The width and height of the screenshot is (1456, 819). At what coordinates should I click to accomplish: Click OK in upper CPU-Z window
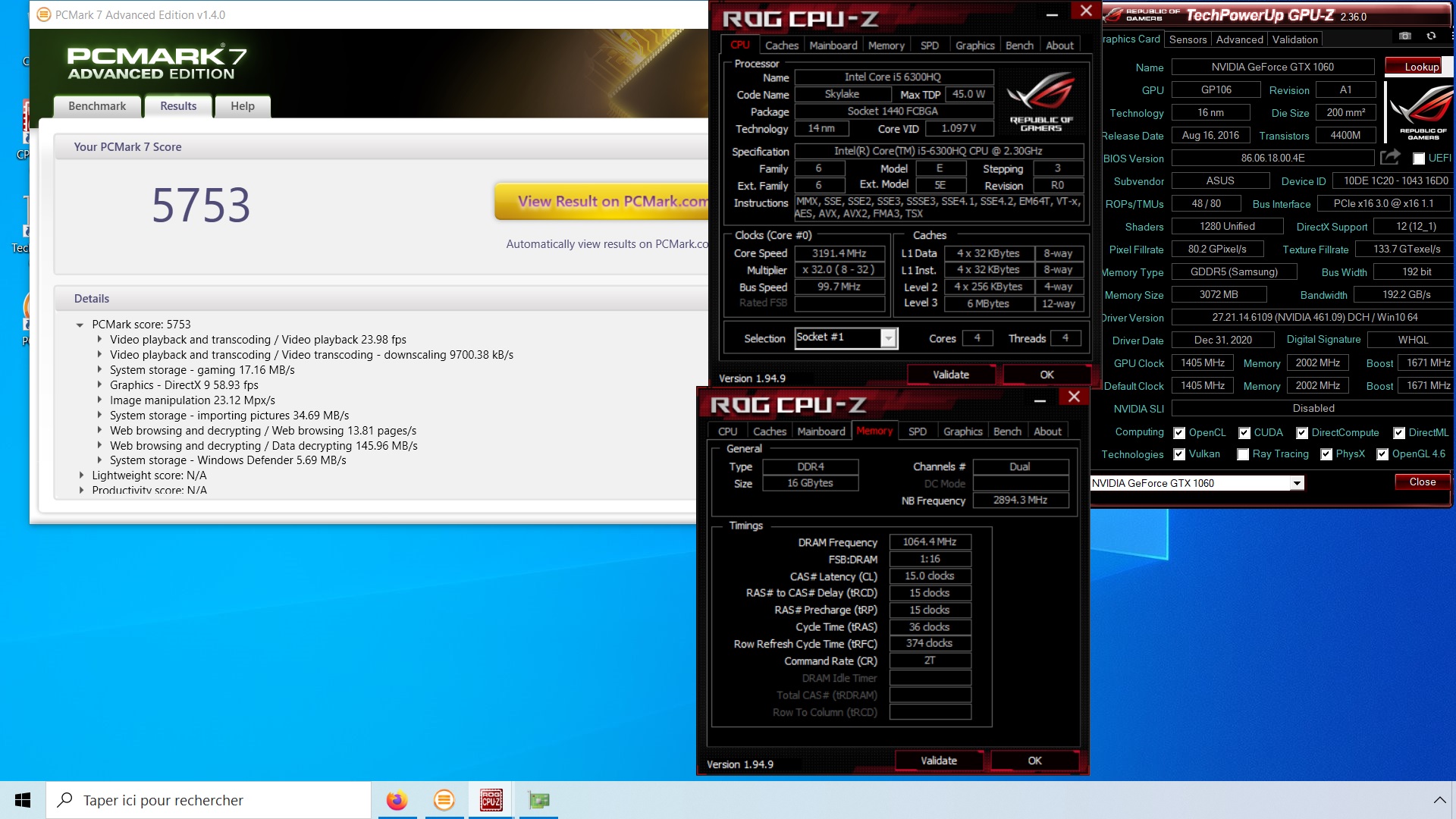coord(1046,375)
